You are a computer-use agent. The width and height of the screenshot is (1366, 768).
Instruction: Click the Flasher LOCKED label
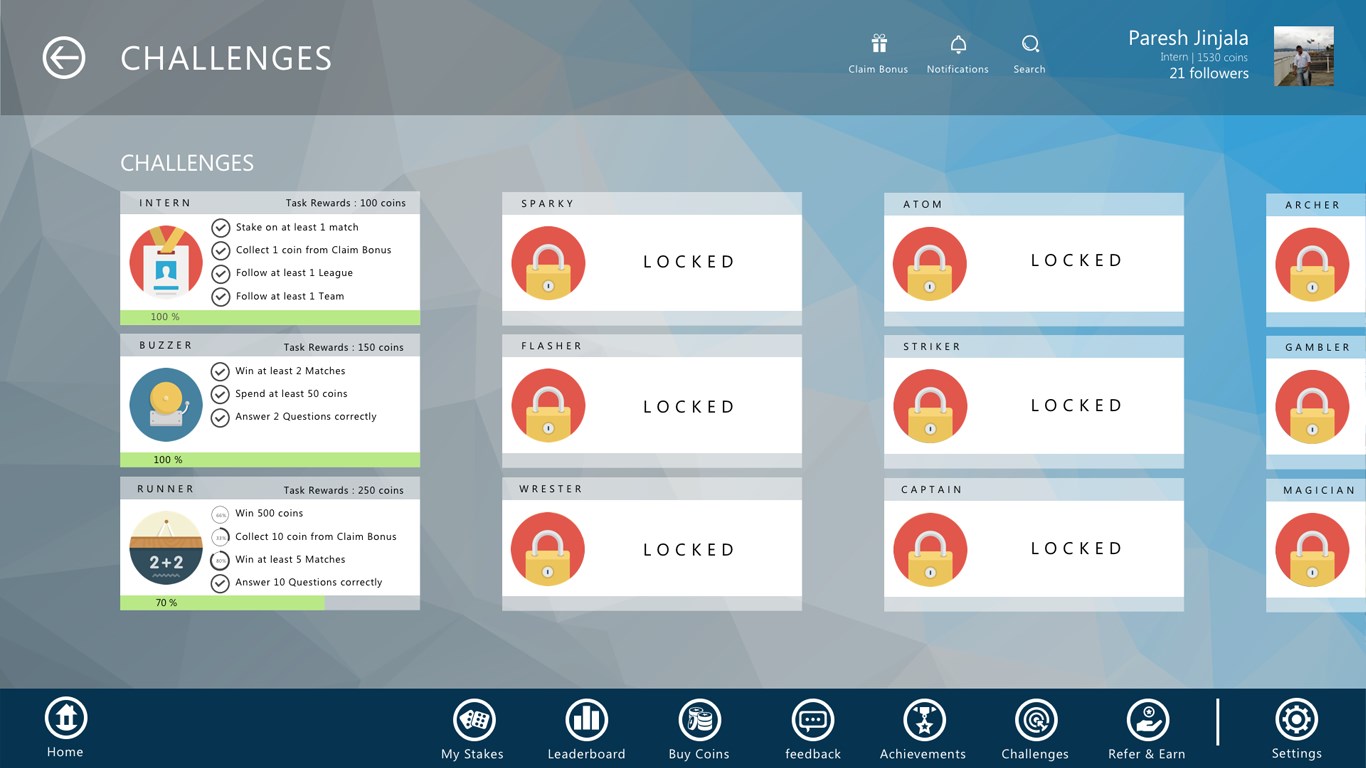tap(689, 407)
